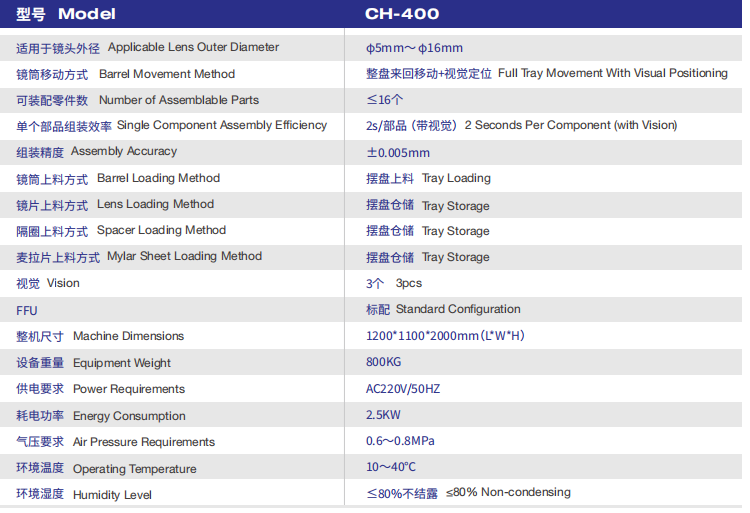Click 'Full Tray Movement With Visual Positioning'
The width and height of the screenshot is (750, 513).
pos(613,73)
